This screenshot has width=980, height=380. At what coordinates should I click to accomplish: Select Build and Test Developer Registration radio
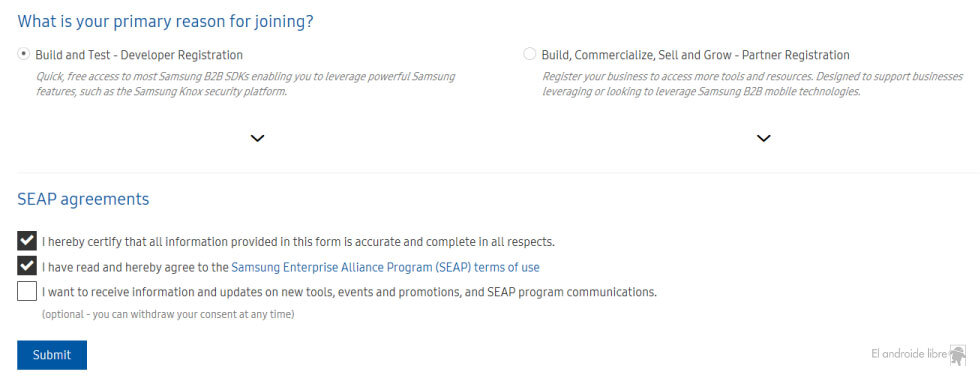(x=24, y=54)
